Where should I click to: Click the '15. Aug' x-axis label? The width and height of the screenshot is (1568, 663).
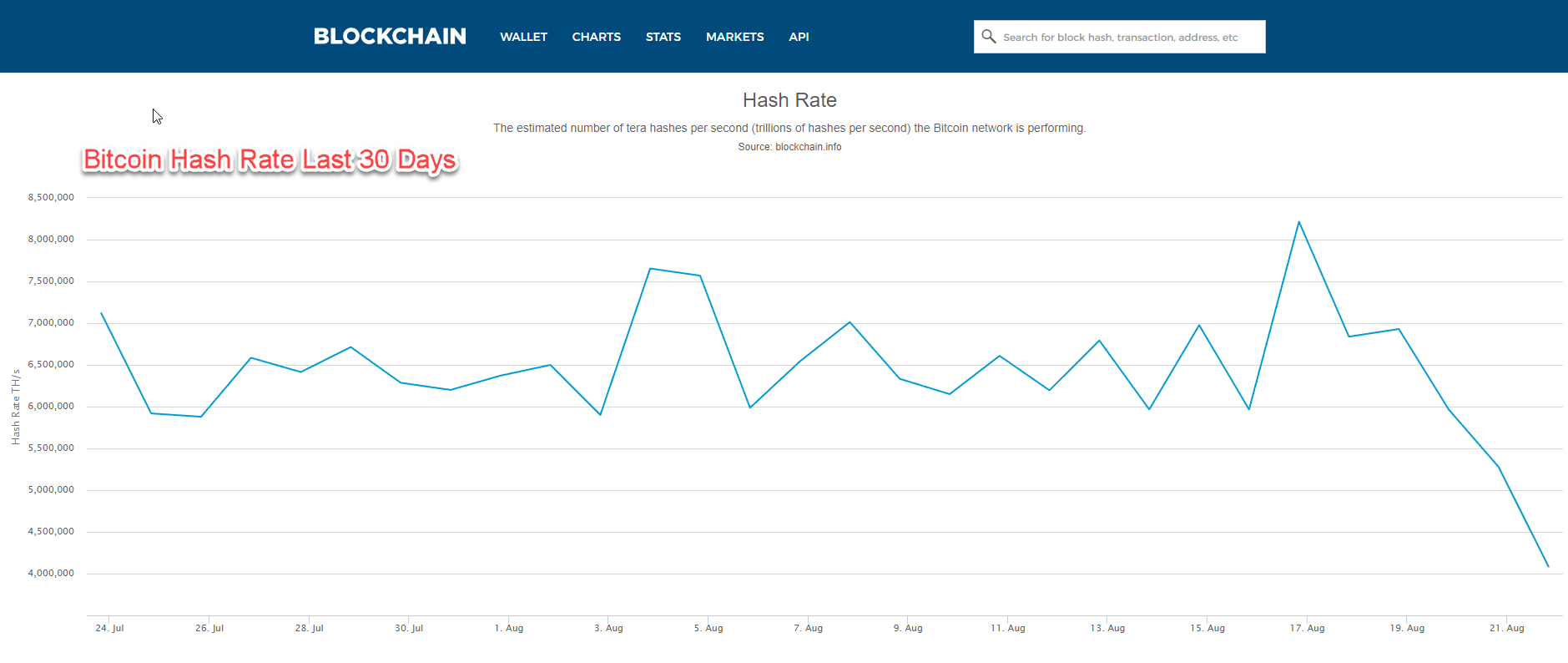(1208, 628)
